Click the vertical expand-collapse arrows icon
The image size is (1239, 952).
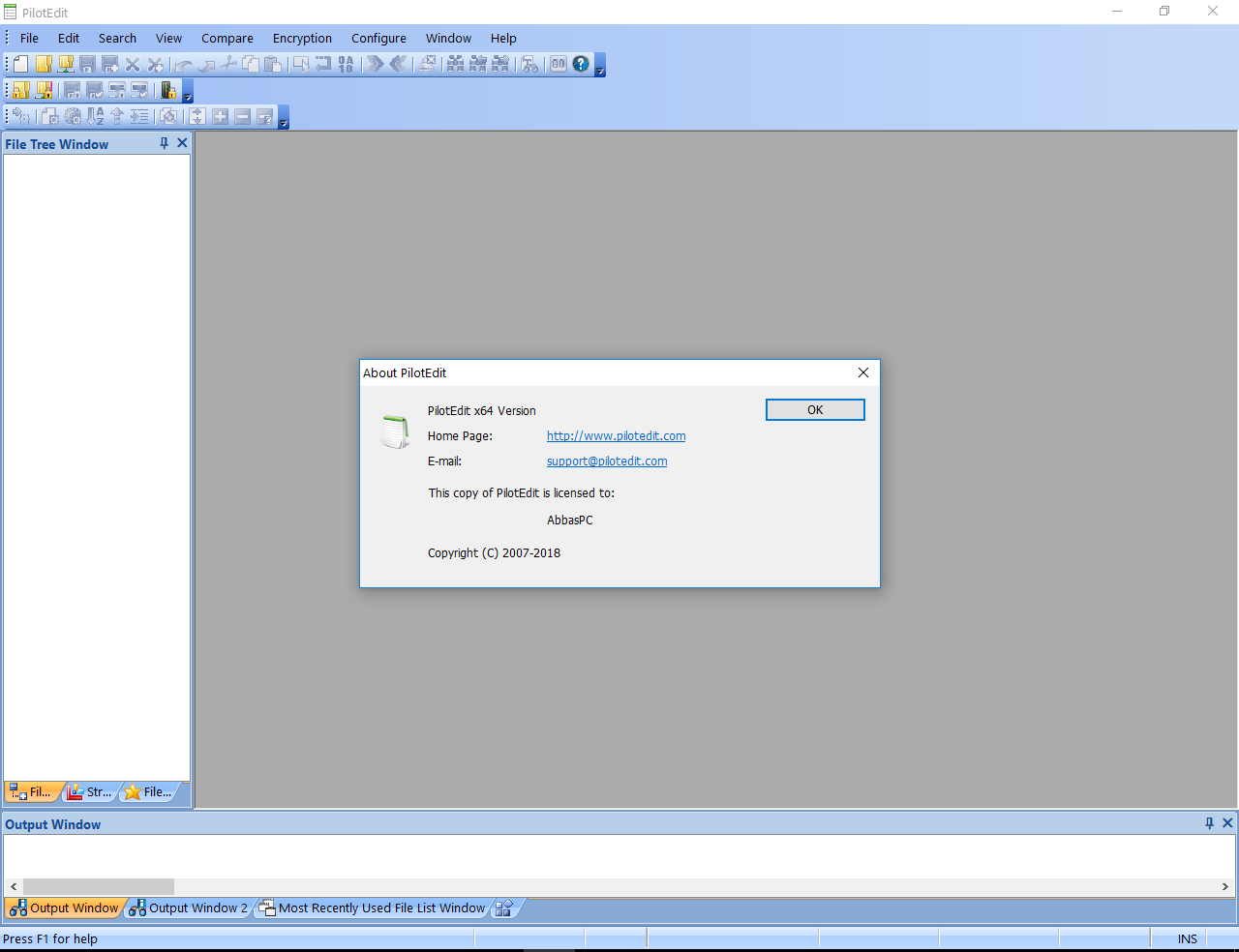click(197, 116)
